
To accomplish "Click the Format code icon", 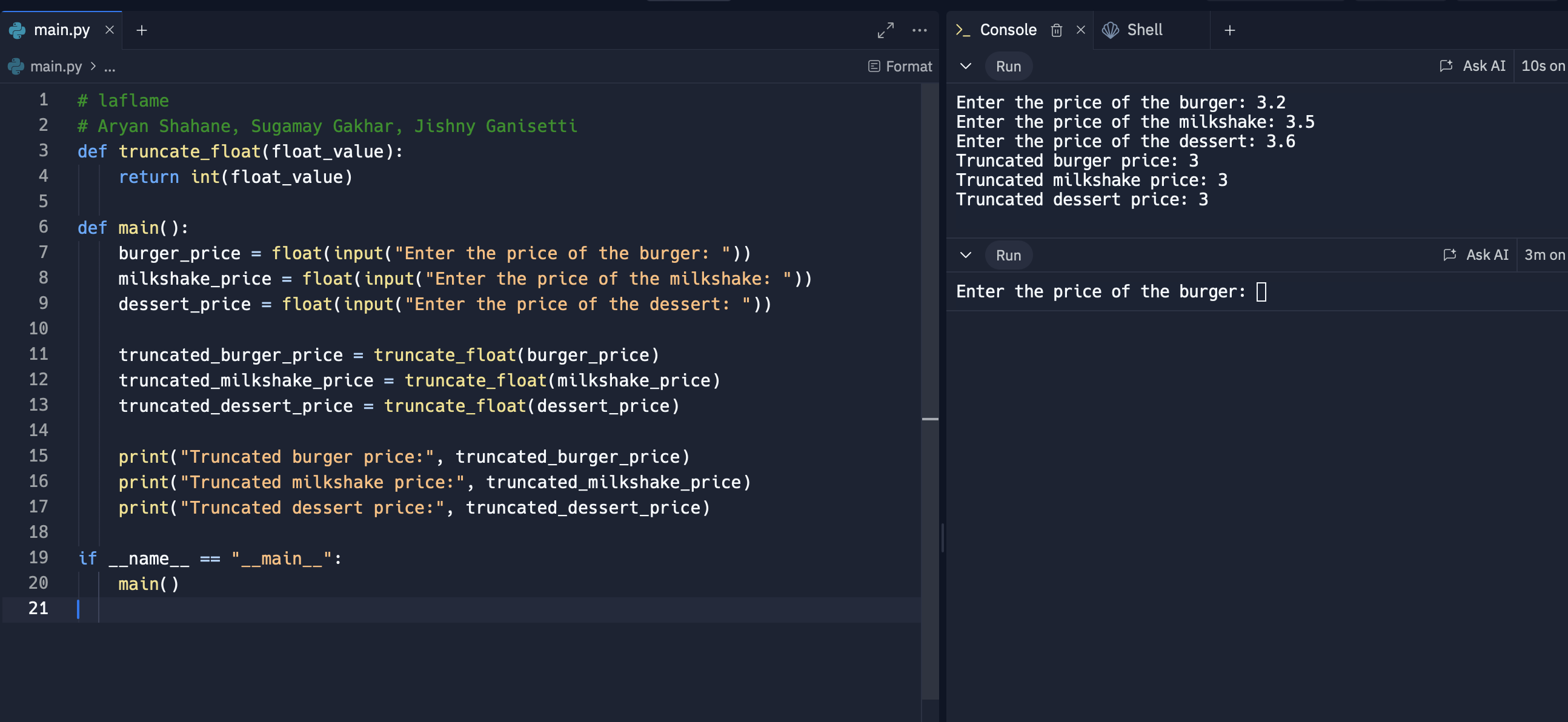I will 874,67.
